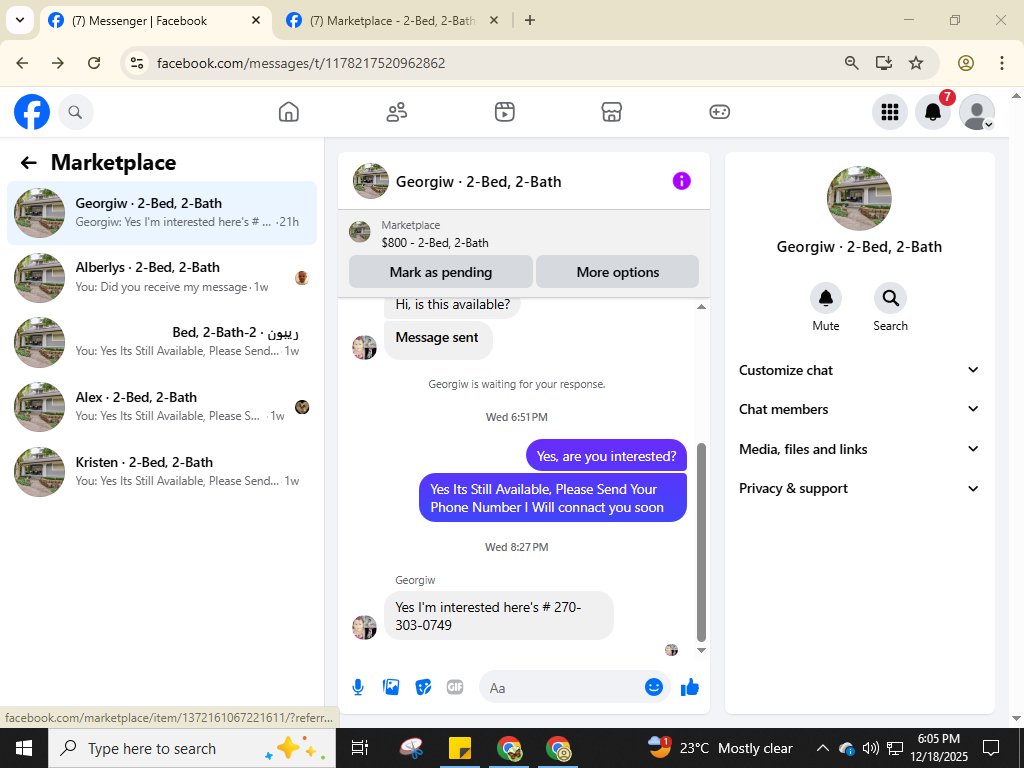Image resolution: width=1024 pixels, height=768 pixels.
Task: Open Kristen 2-Bed, 2-Bath conversation
Action: point(162,472)
